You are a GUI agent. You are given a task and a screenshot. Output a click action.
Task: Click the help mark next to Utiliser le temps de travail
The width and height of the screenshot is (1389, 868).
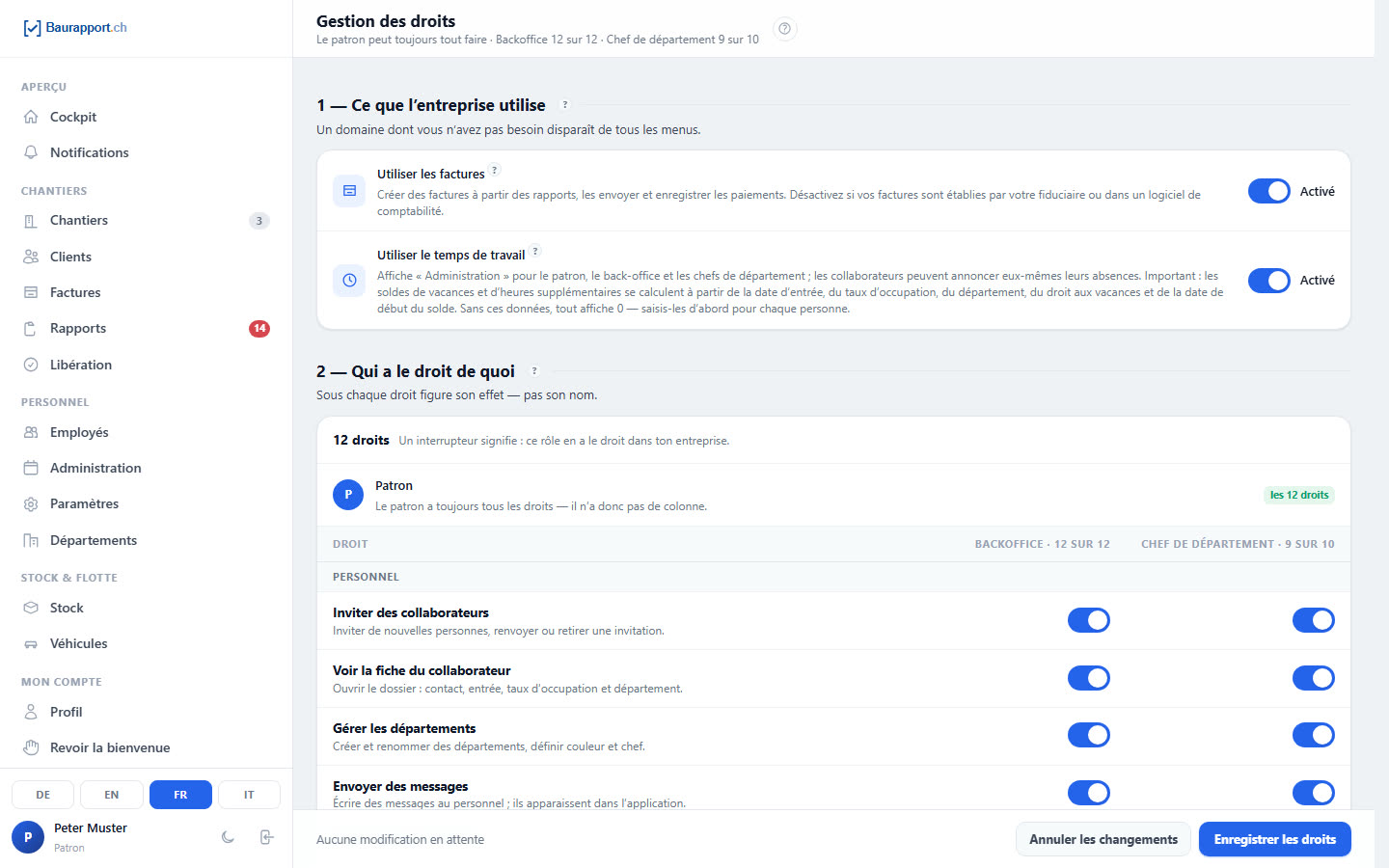pyautogui.click(x=535, y=252)
